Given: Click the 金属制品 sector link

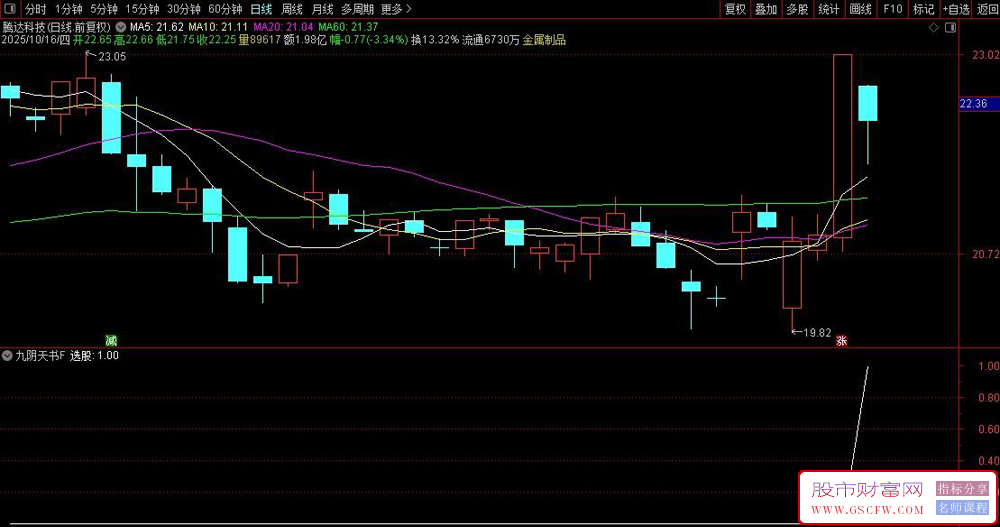Looking at the screenshot, I should click(544, 40).
